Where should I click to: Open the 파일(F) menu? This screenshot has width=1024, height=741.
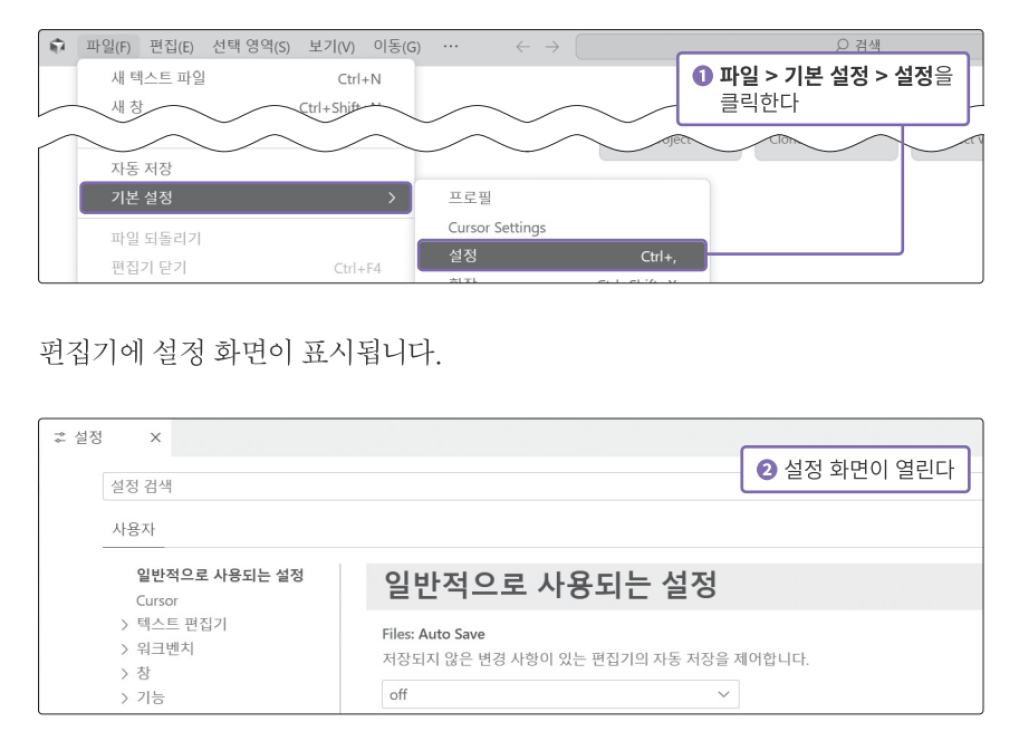coord(108,46)
